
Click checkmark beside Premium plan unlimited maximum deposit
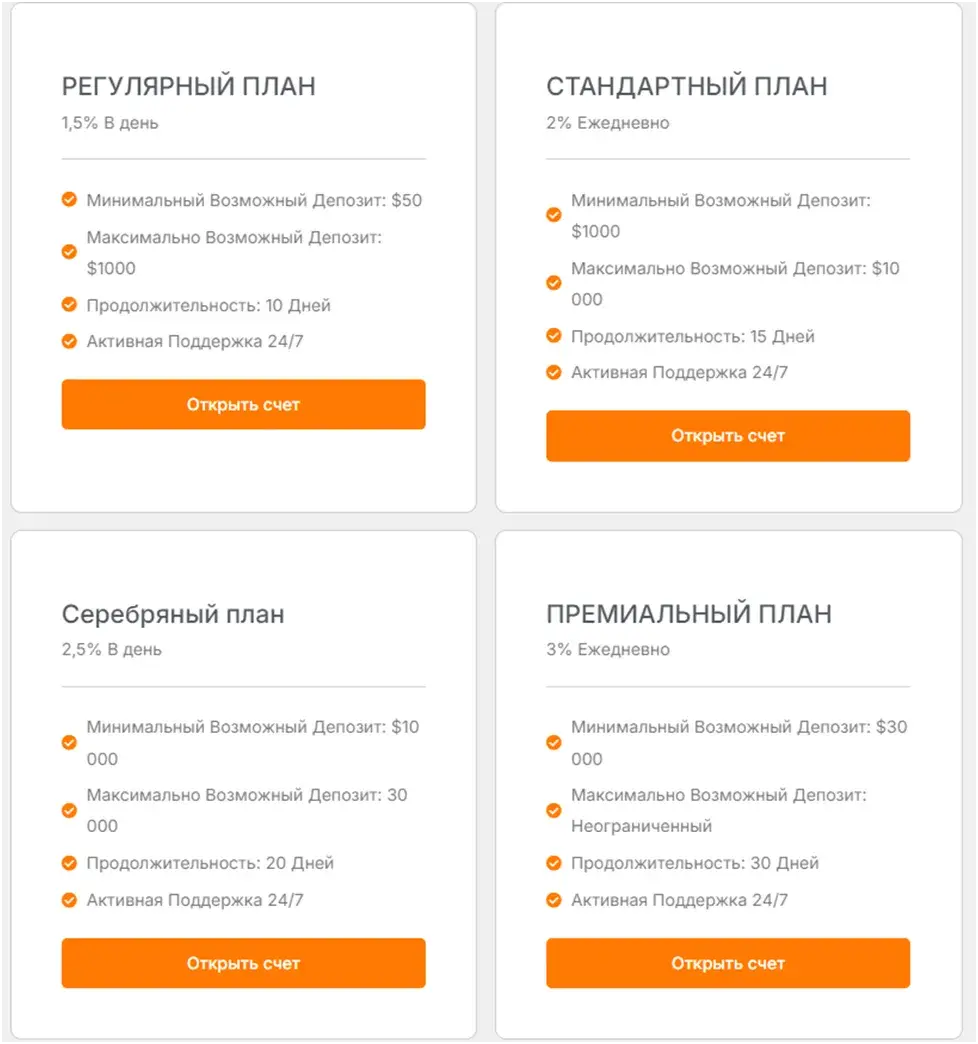tap(554, 810)
